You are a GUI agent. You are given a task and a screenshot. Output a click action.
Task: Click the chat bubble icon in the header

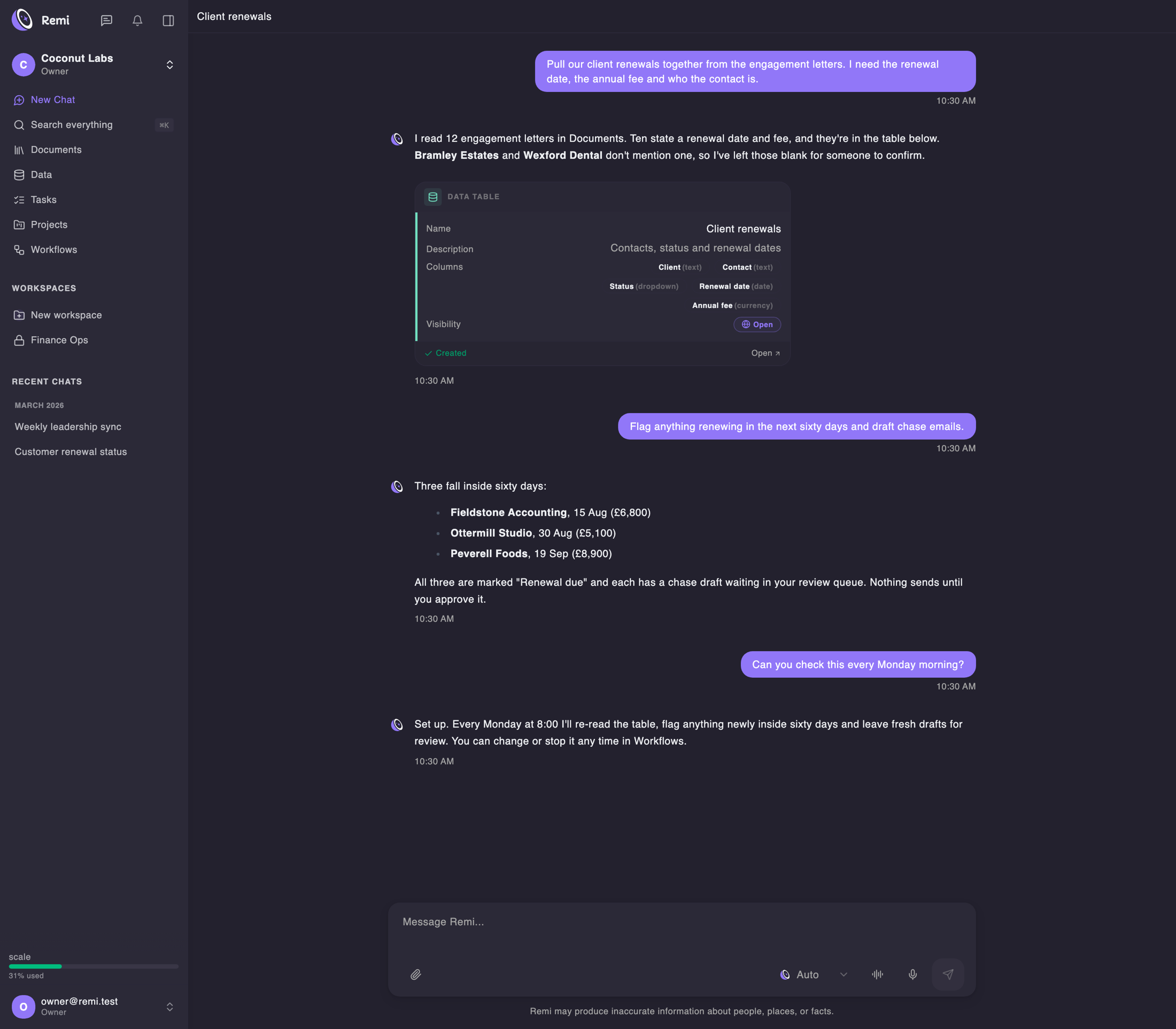tap(106, 21)
